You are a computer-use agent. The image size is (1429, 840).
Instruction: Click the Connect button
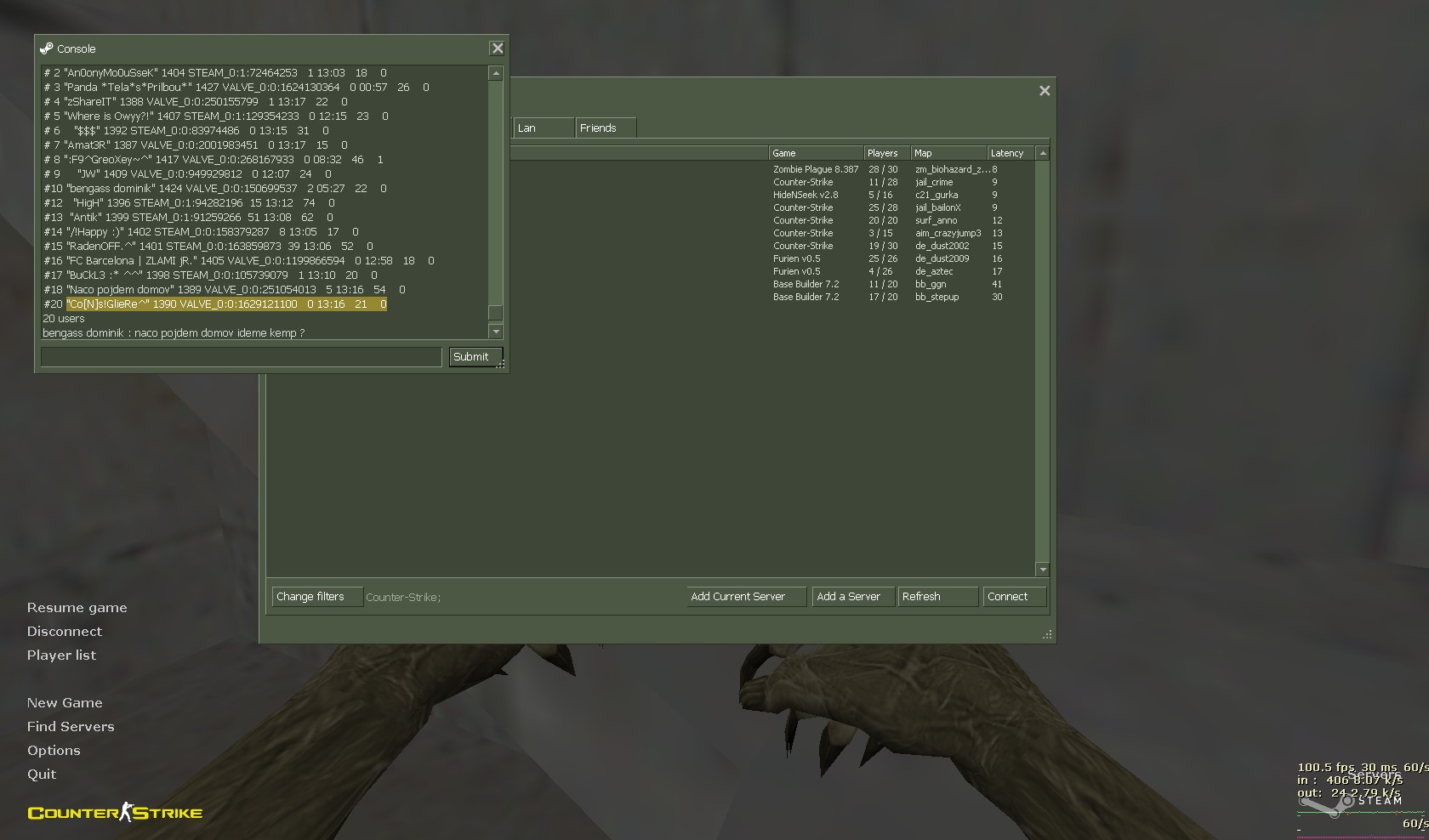[1014, 597]
